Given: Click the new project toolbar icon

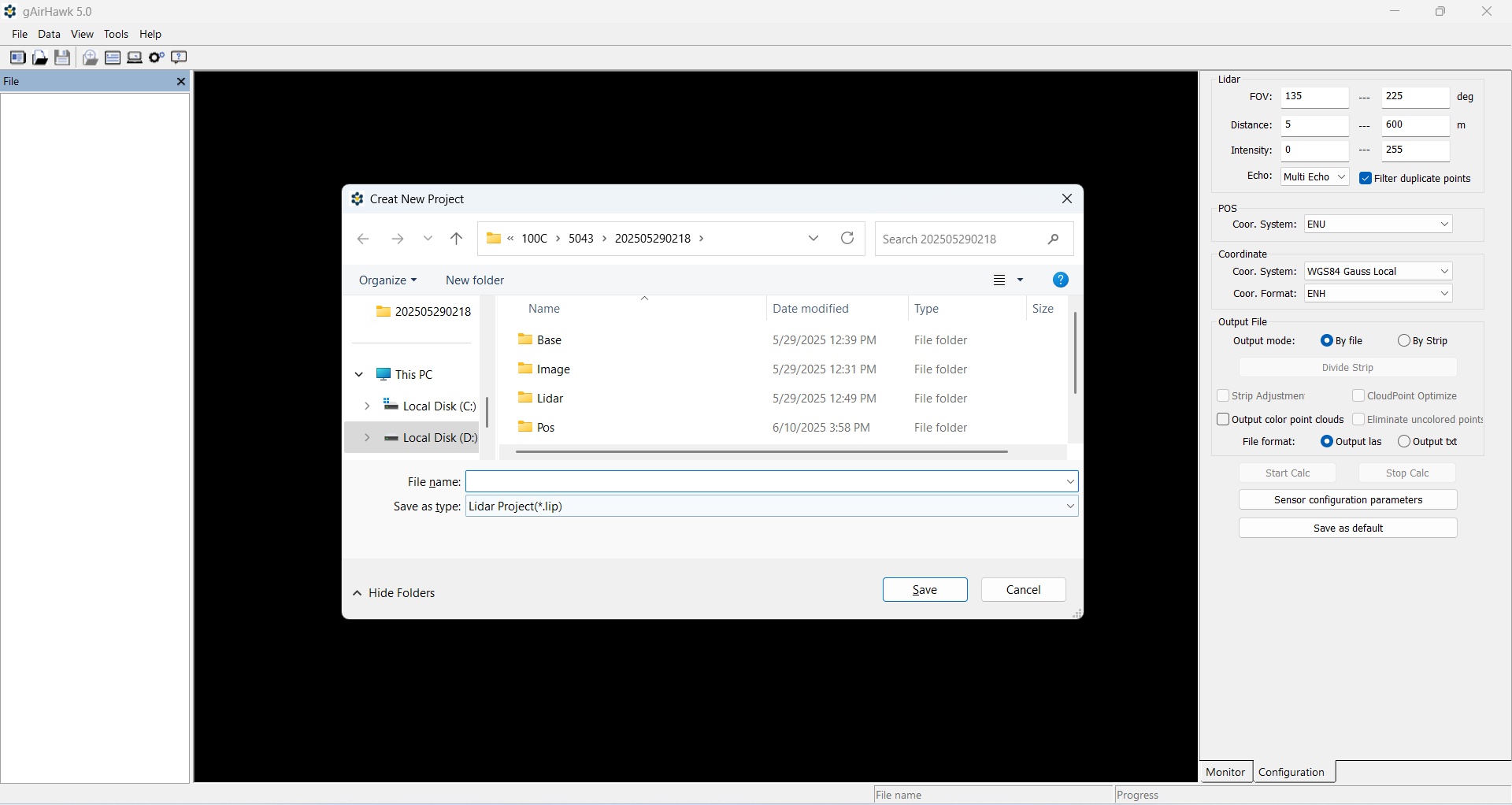Looking at the screenshot, I should click(17, 57).
